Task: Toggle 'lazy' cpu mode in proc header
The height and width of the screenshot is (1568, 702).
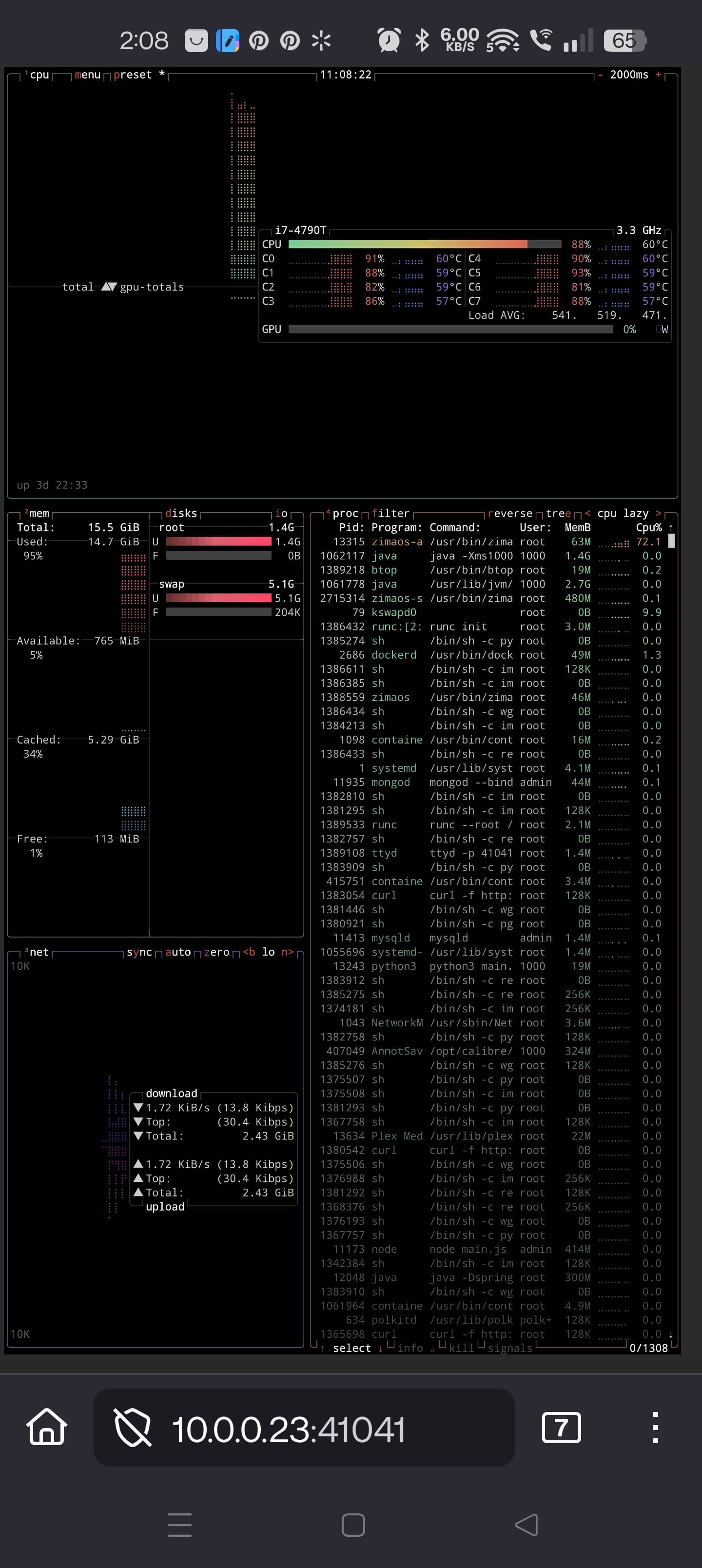Action: pos(636,513)
